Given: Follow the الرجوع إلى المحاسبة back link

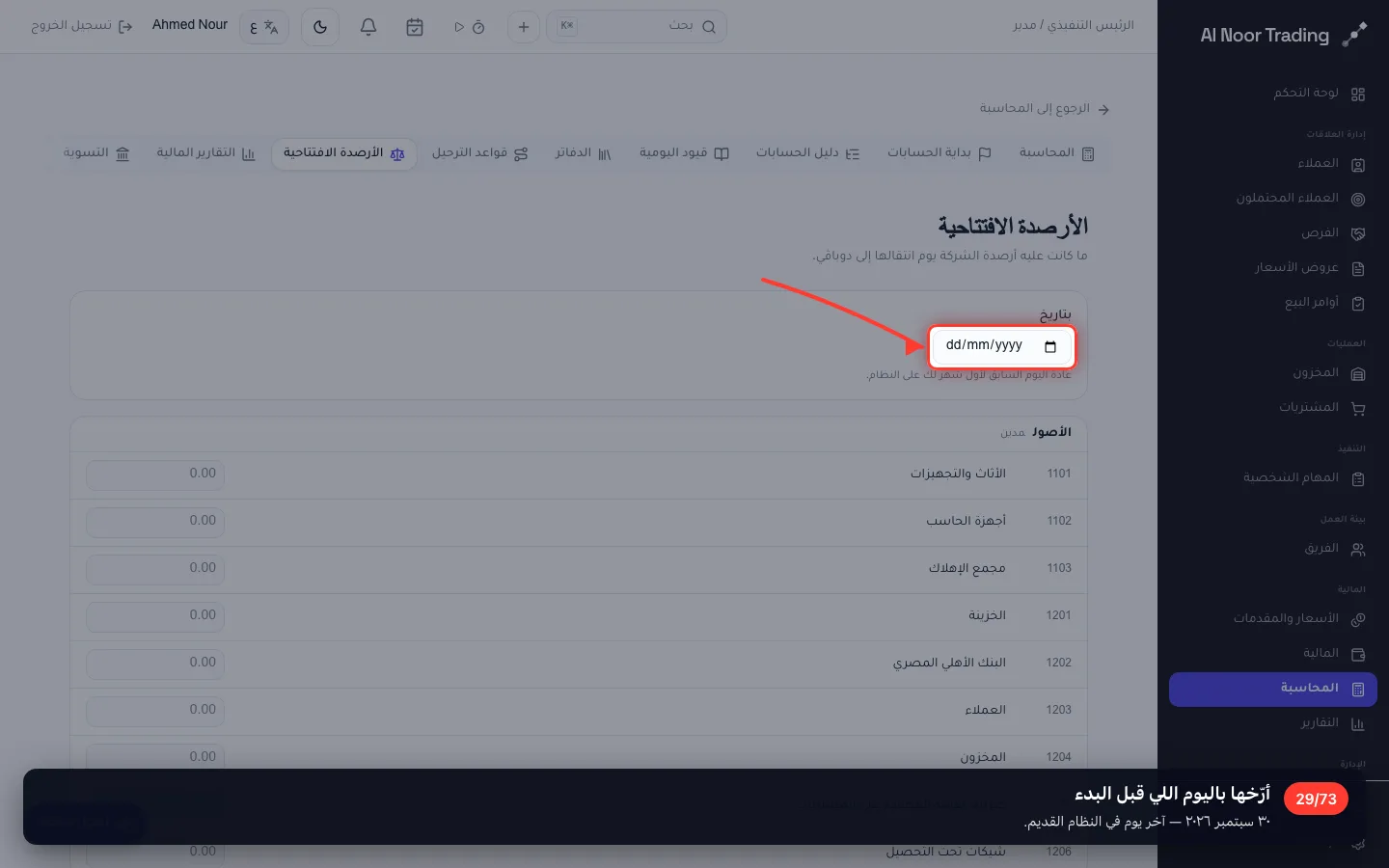Looking at the screenshot, I should (1045, 109).
